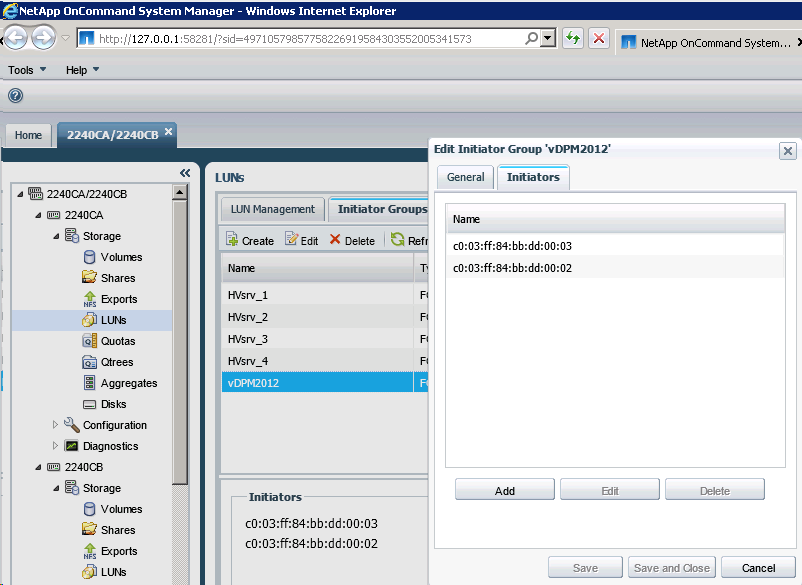The width and height of the screenshot is (802, 585).
Task: Close the Edit Initiator Group dialog
Action: pyautogui.click(x=788, y=151)
